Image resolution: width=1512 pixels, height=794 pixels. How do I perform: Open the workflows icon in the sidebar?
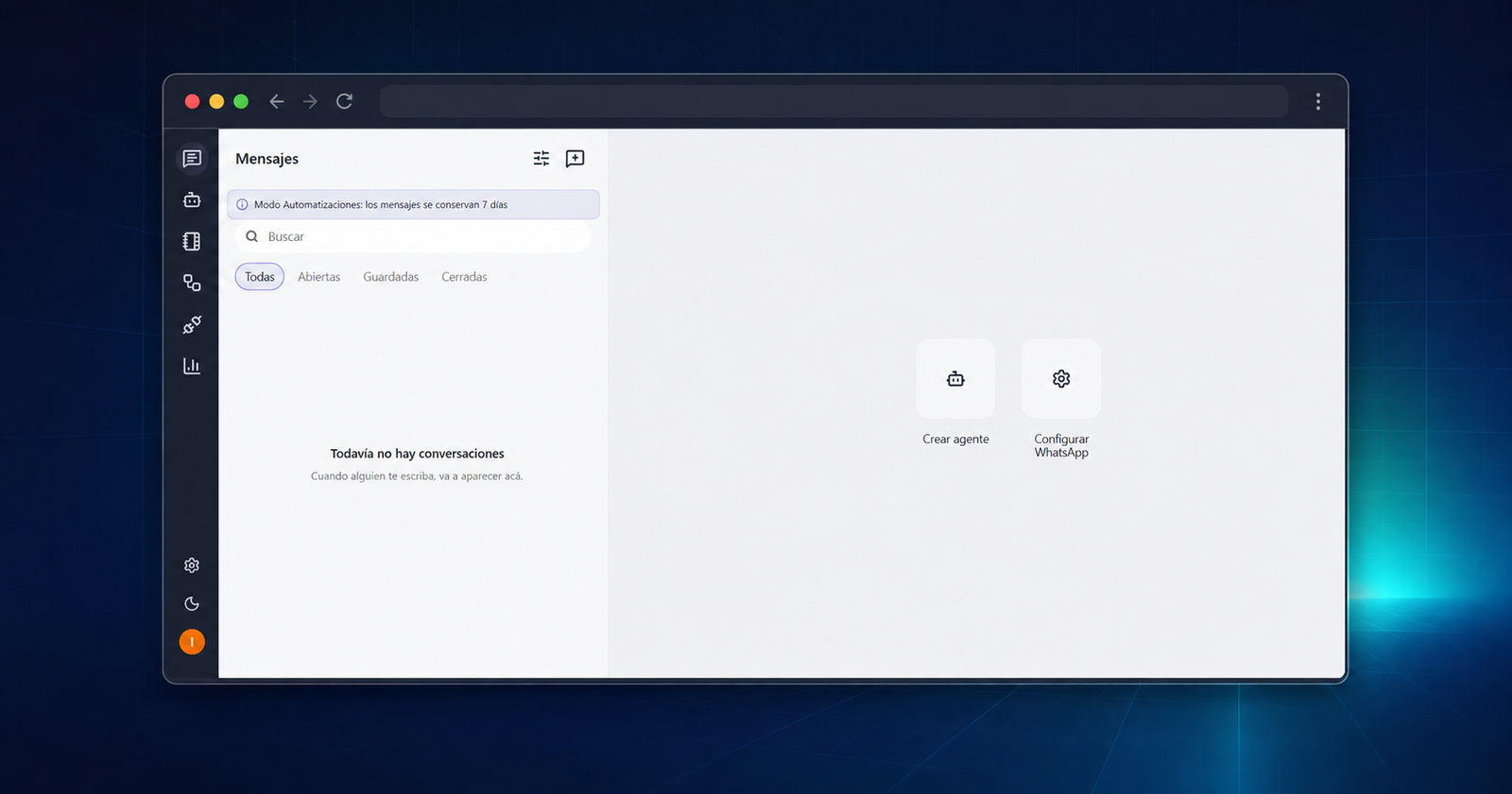point(192,283)
